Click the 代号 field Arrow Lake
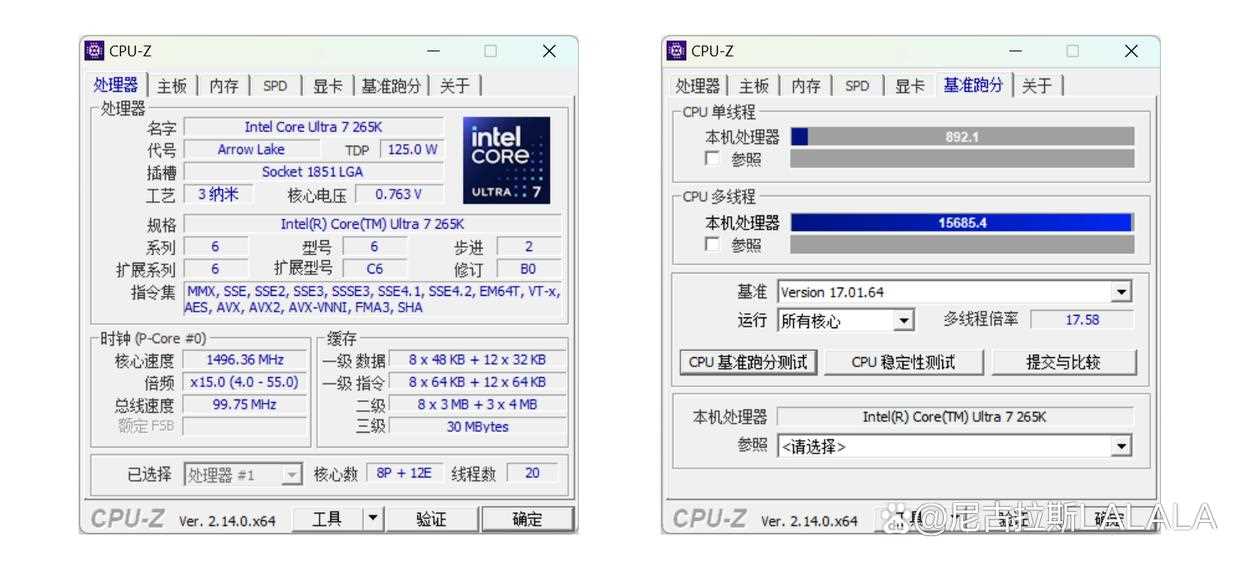The width and height of the screenshot is (1242, 561). point(251,149)
